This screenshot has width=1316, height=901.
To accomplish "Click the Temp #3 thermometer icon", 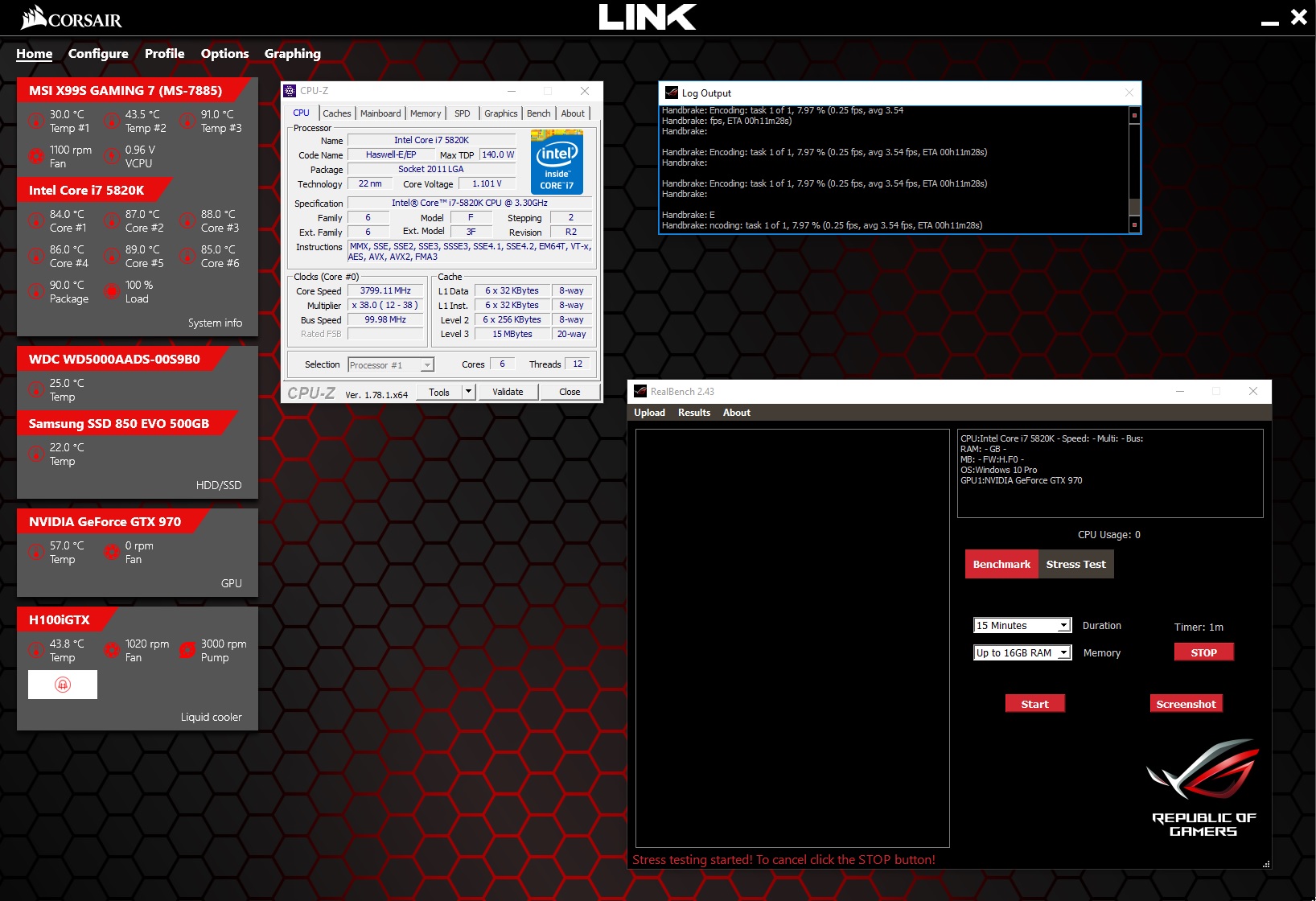I will 187,121.
